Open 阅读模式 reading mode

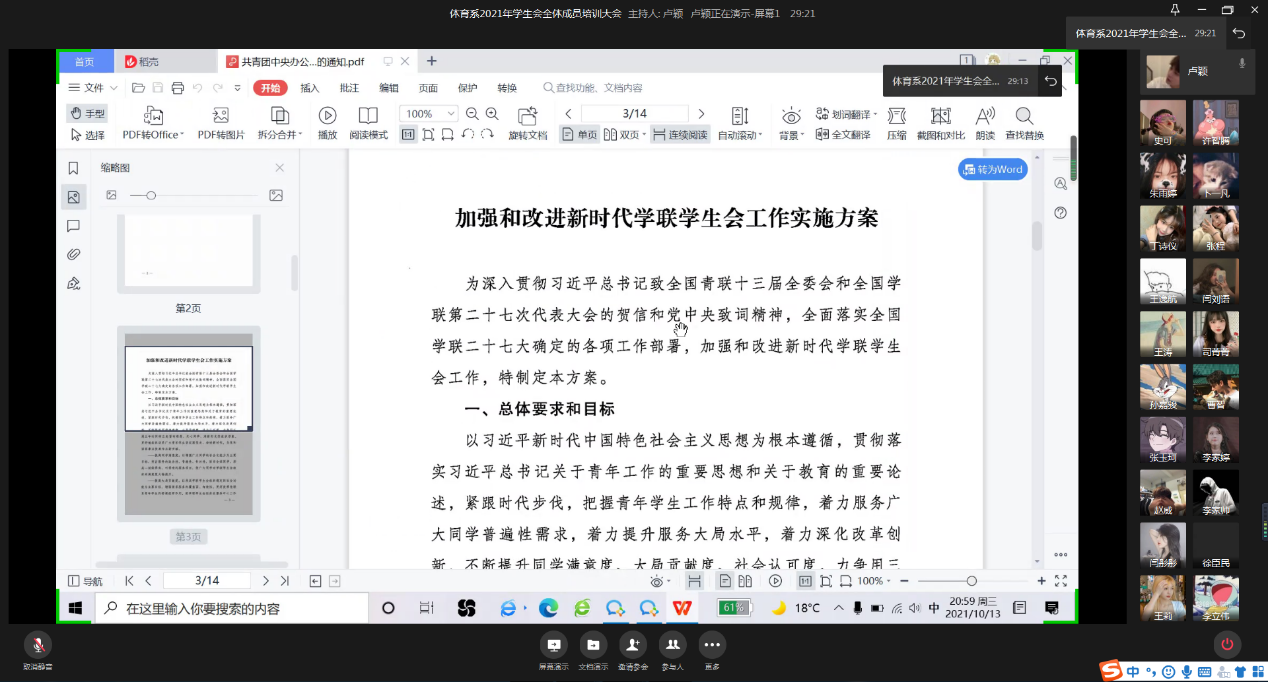(x=368, y=115)
